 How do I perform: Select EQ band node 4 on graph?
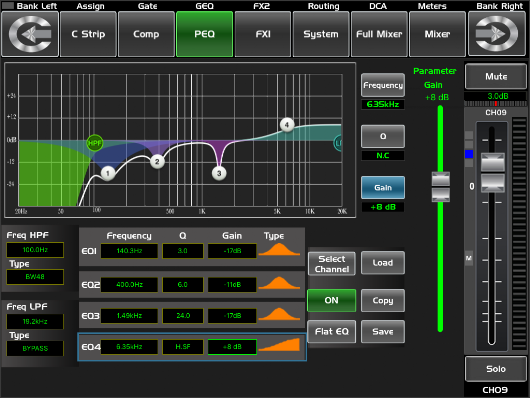click(287, 125)
